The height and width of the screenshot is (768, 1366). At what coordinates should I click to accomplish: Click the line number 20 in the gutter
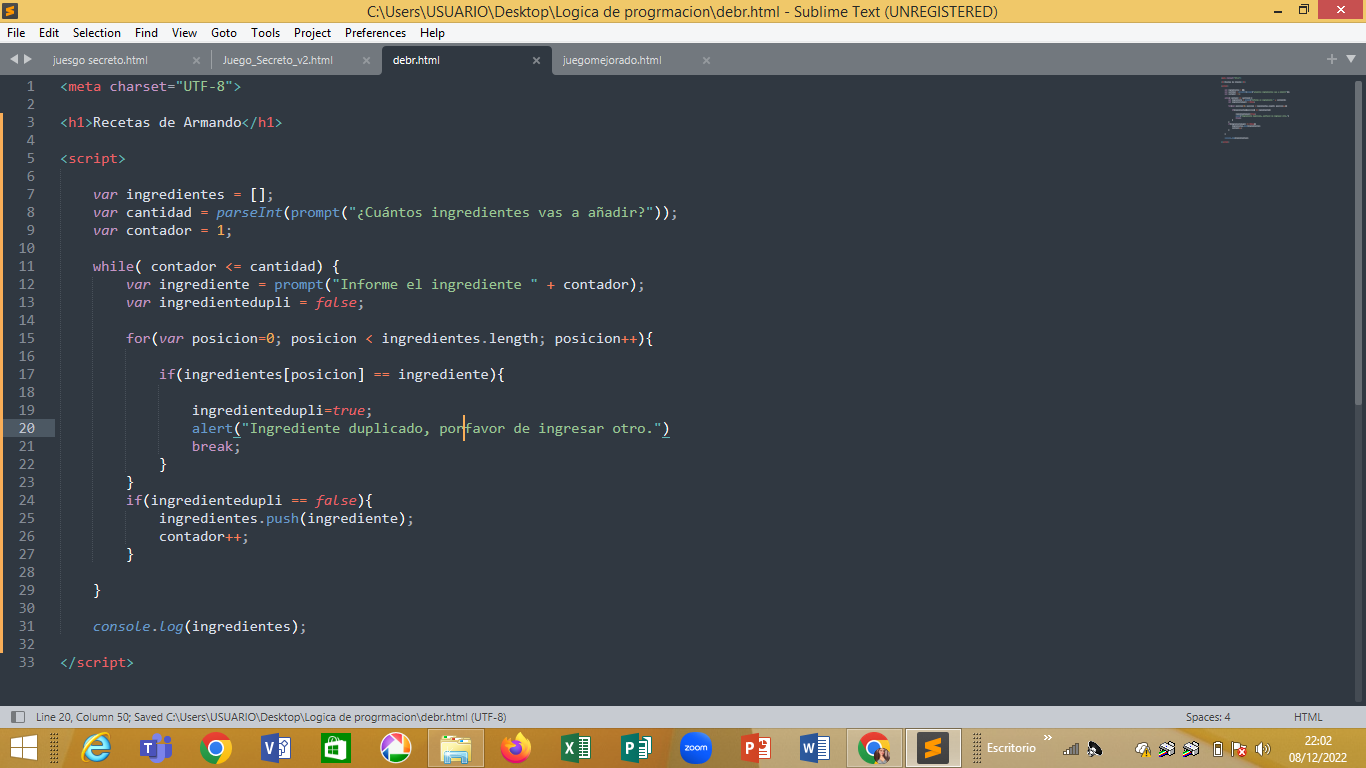point(26,428)
